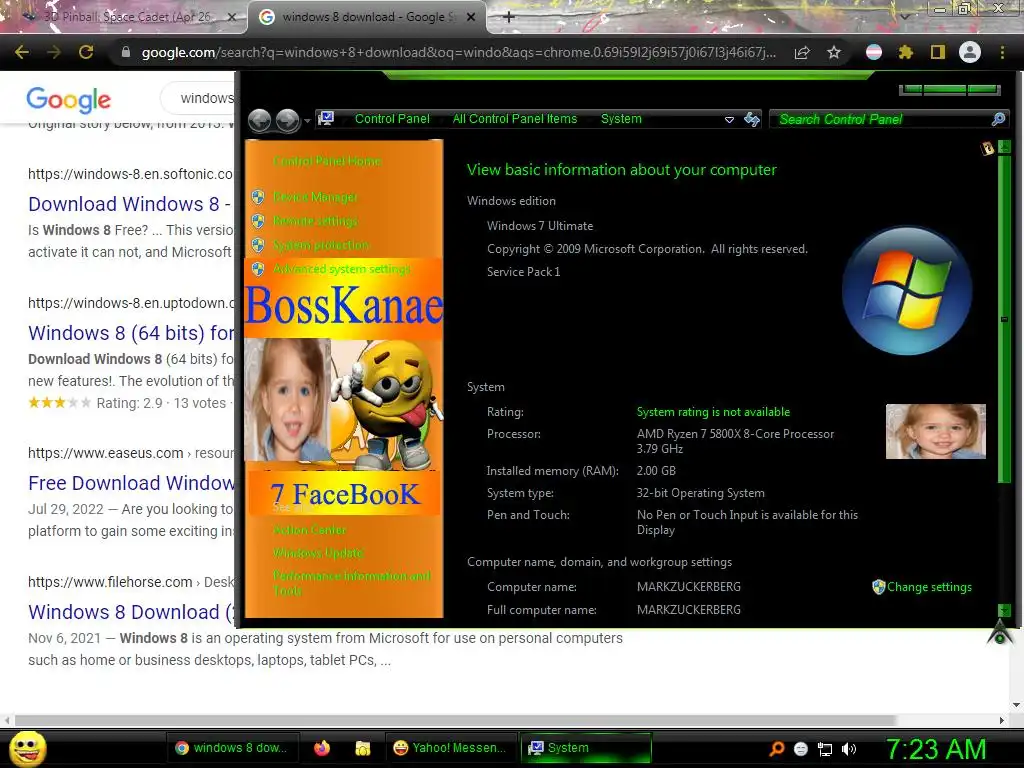Open the help icon in System window
Image resolution: width=1024 pixels, height=768 pixels.
click(987, 148)
